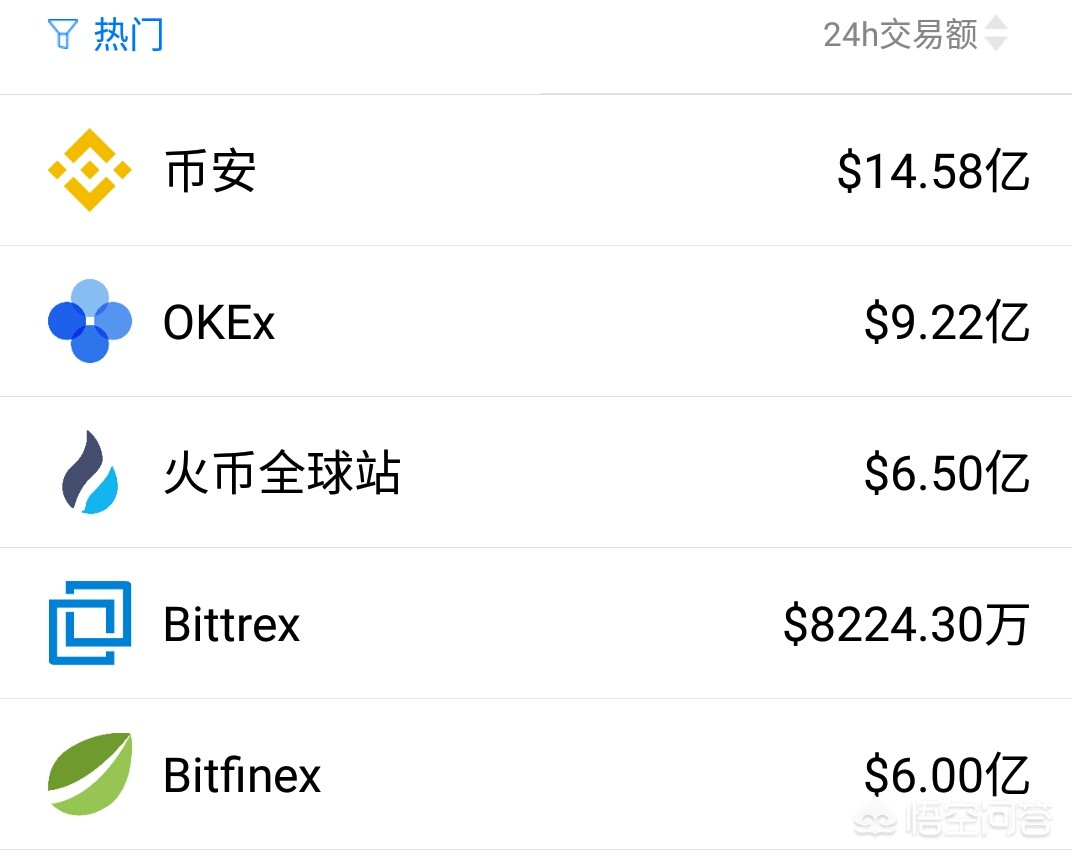Toggle the 24h volume sort arrows
The image size is (1072, 857).
(996, 35)
